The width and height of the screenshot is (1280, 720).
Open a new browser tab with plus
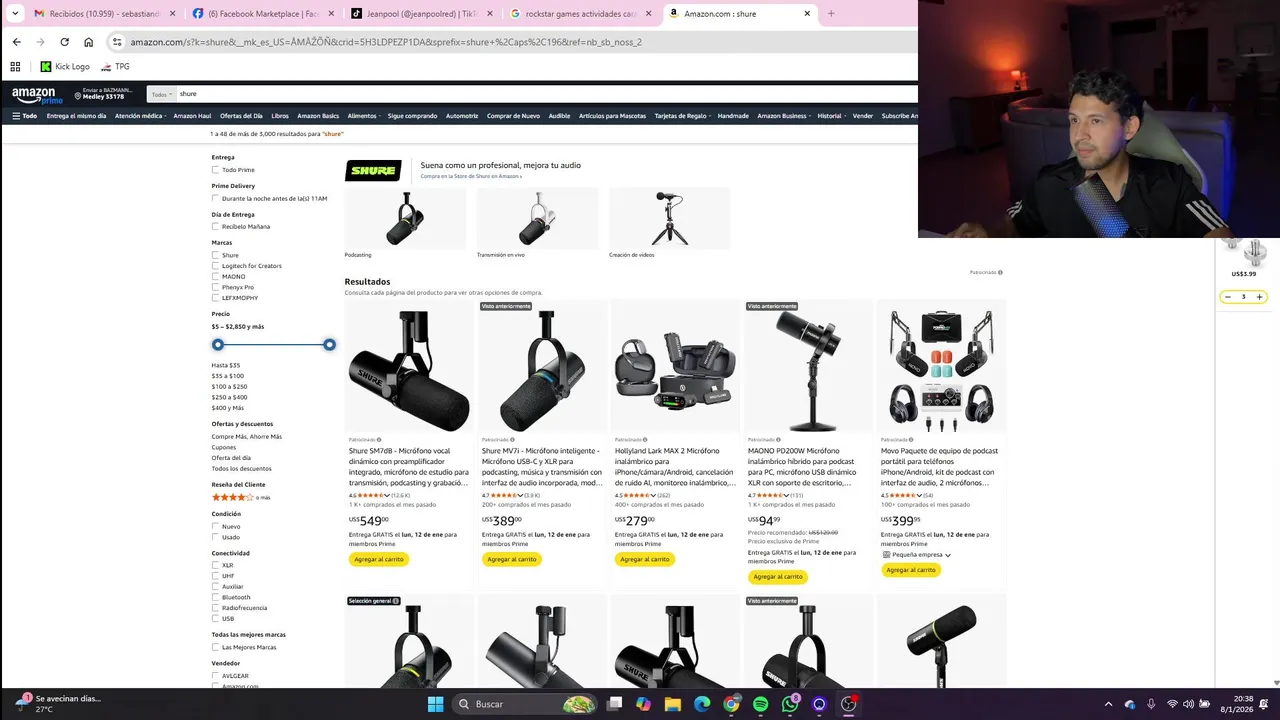(830, 14)
